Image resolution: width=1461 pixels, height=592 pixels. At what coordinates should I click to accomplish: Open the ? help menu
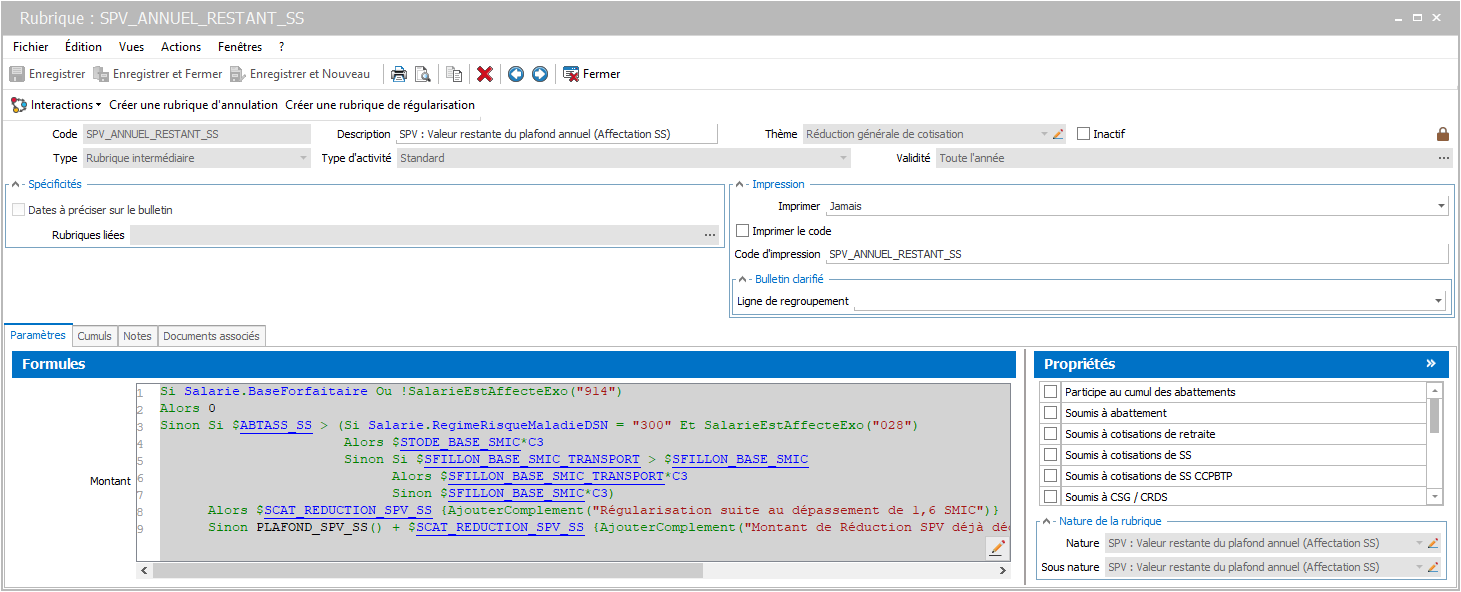tap(282, 47)
